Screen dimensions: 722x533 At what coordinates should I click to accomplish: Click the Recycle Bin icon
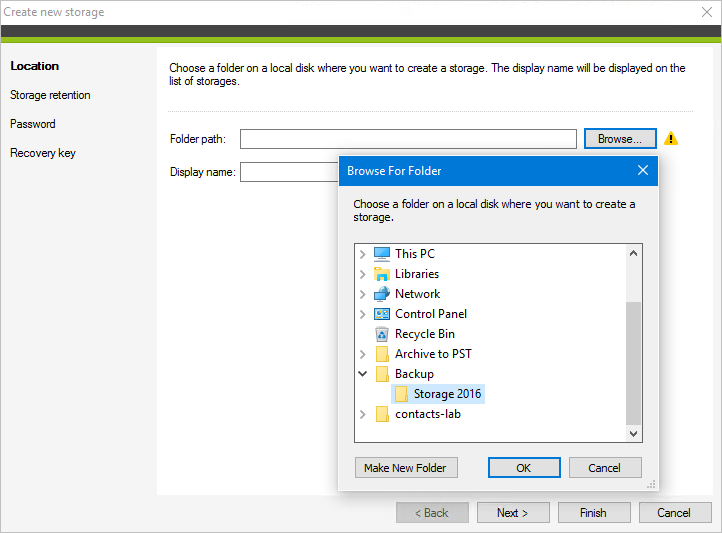pos(382,334)
